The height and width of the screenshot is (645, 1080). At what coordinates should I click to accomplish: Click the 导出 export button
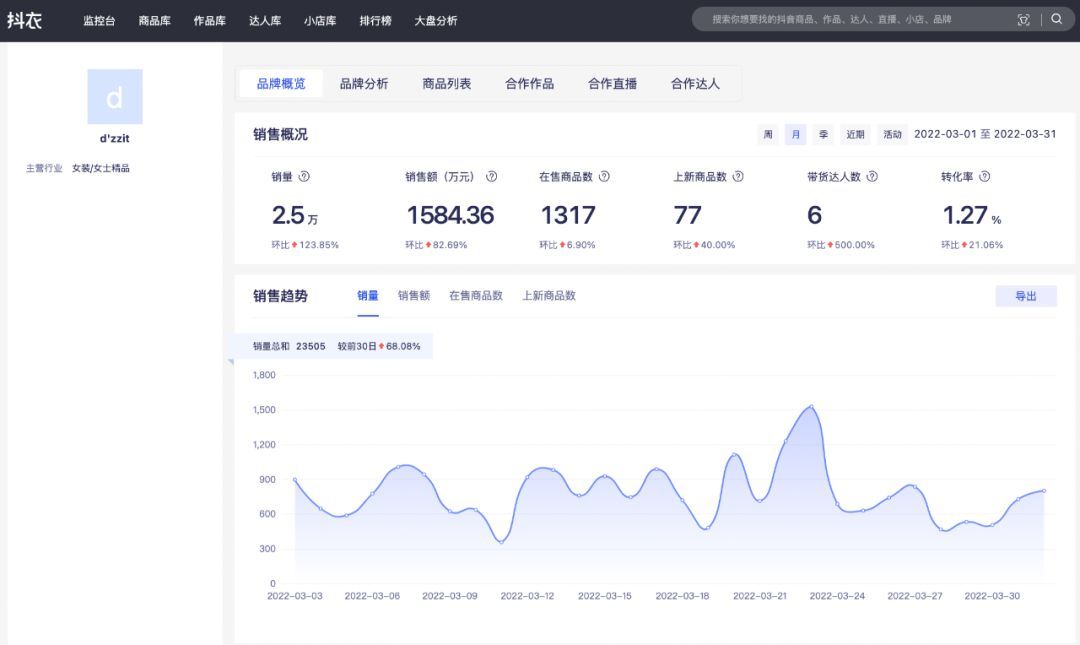(x=1026, y=296)
